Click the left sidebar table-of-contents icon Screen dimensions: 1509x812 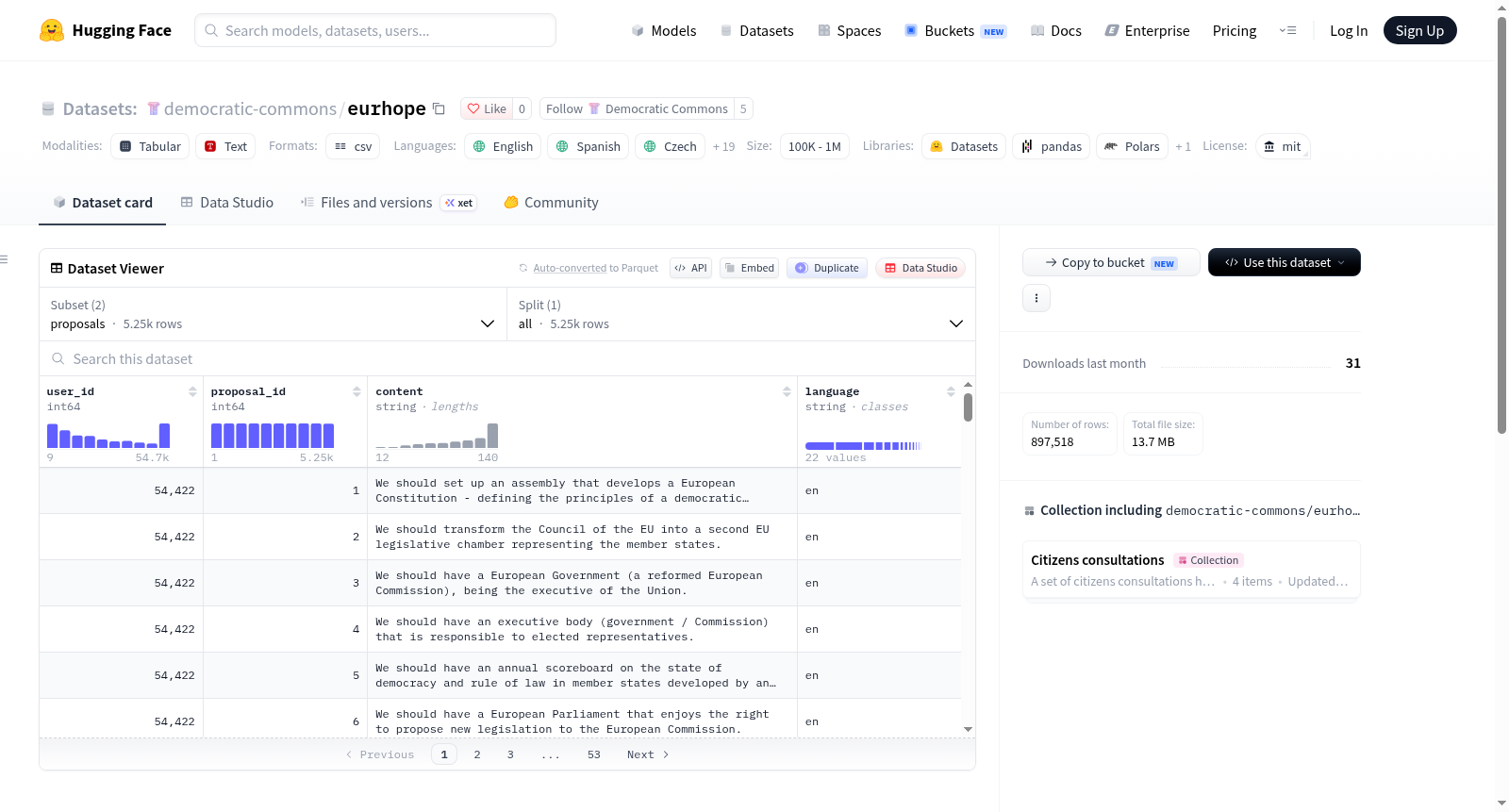[4, 259]
